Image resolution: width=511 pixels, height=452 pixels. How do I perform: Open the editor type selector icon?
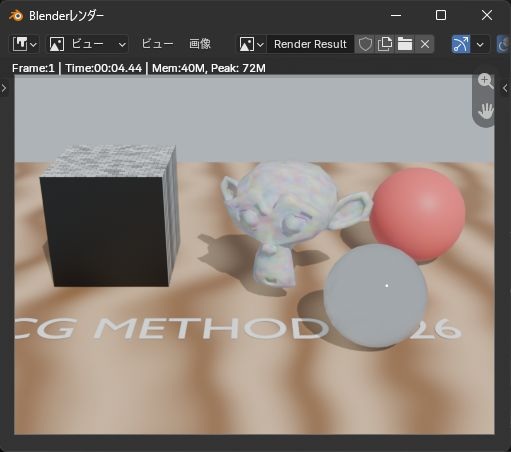coord(24,44)
